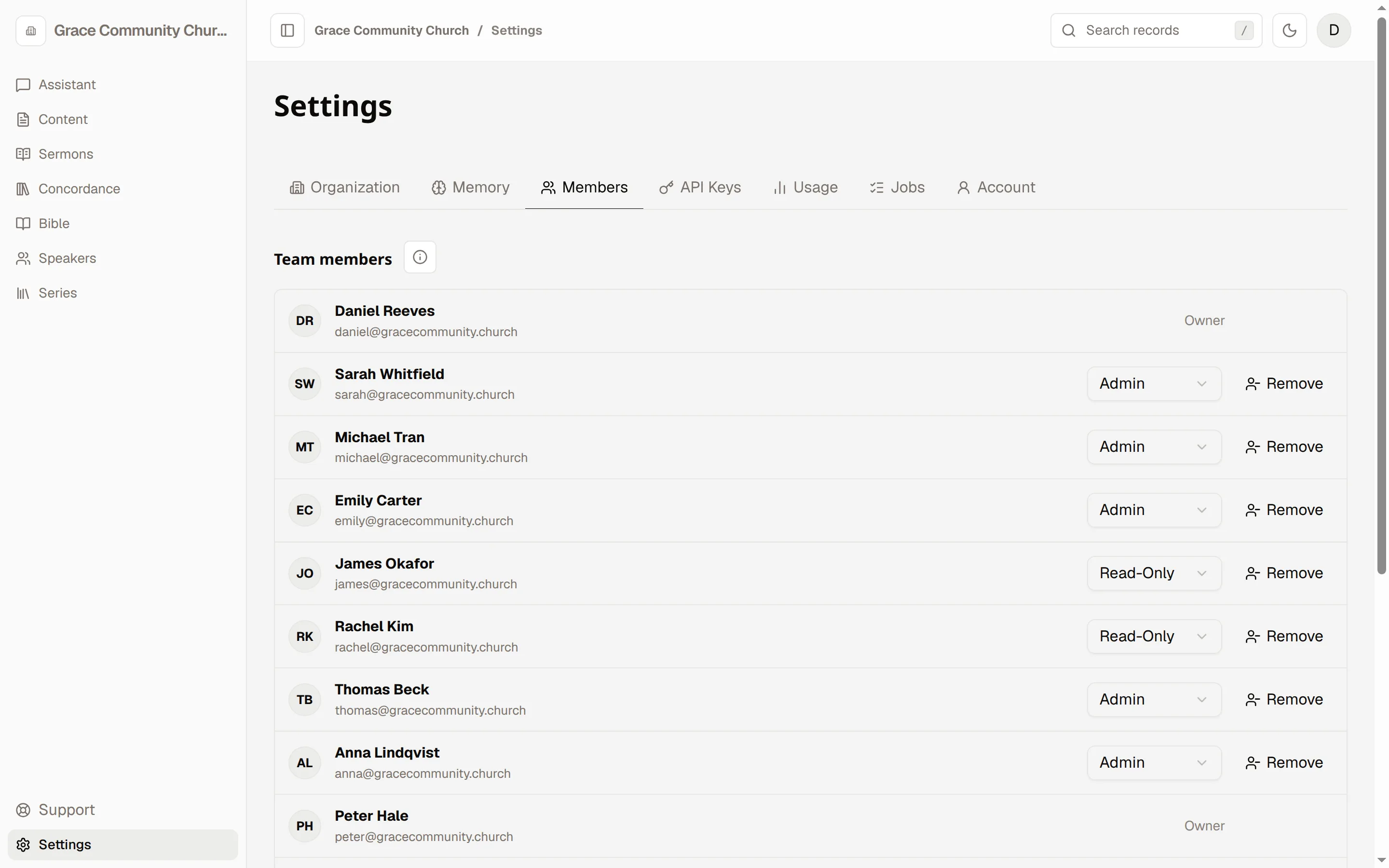Screen dimensions: 1389x868
Task: Open Series in the sidebar
Action: pyautogui.click(x=123, y=293)
